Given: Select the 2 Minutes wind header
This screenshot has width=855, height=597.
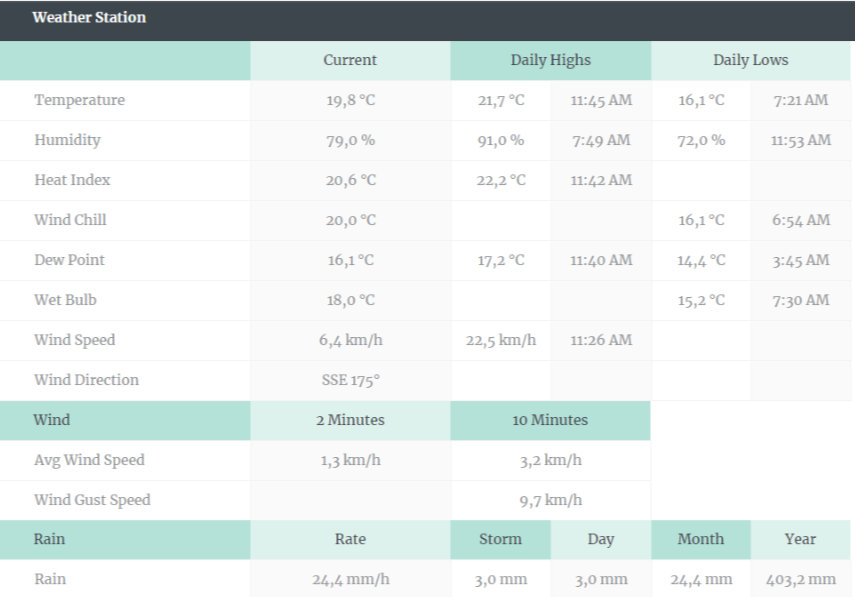Looking at the screenshot, I should point(350,420).
